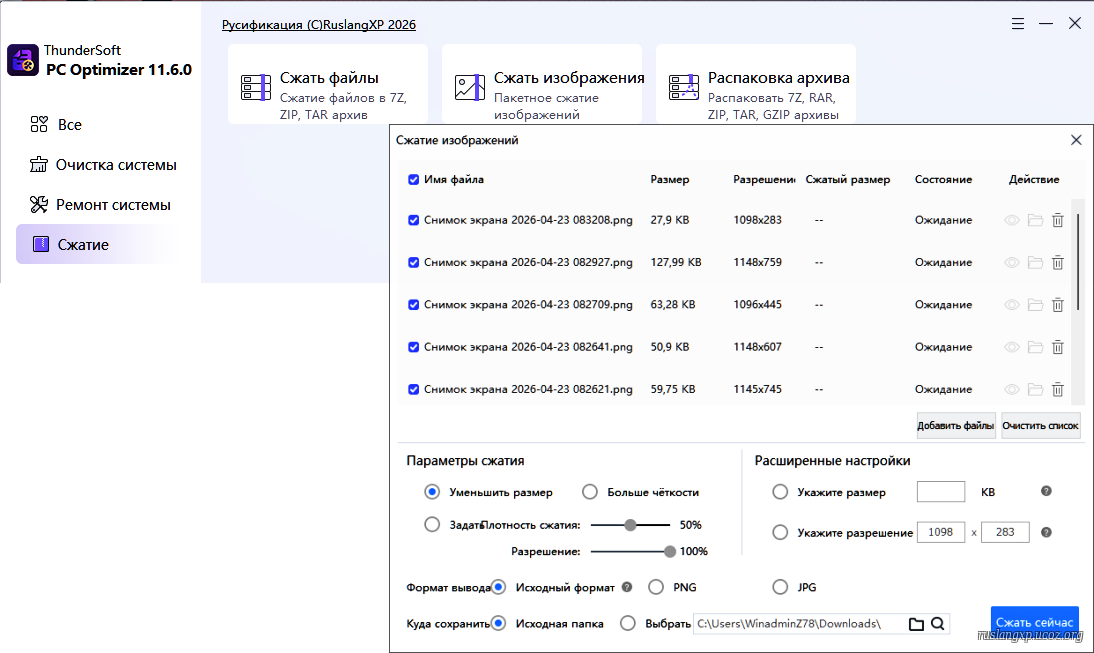This screenshot has width=1094, height=653.
Task: Click the Добавить файлы button
Action: click(956, 426)
